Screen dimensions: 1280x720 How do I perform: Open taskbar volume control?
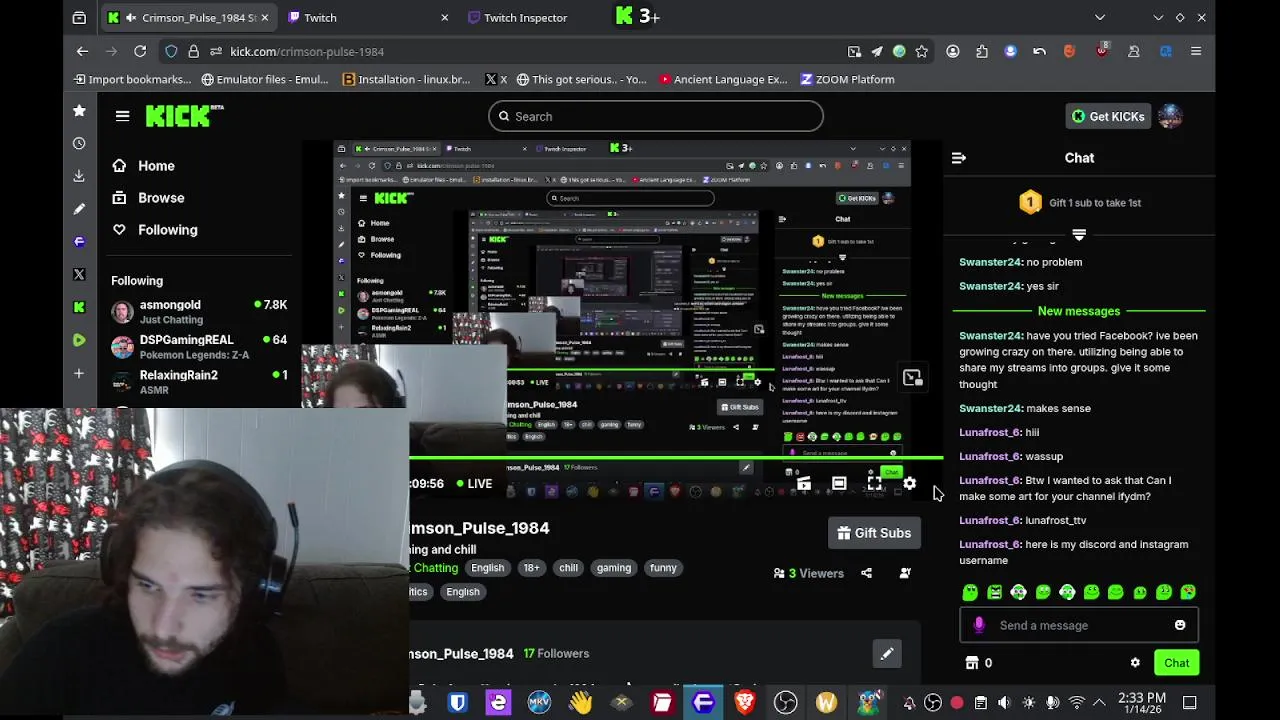[x=1004, y=702]
